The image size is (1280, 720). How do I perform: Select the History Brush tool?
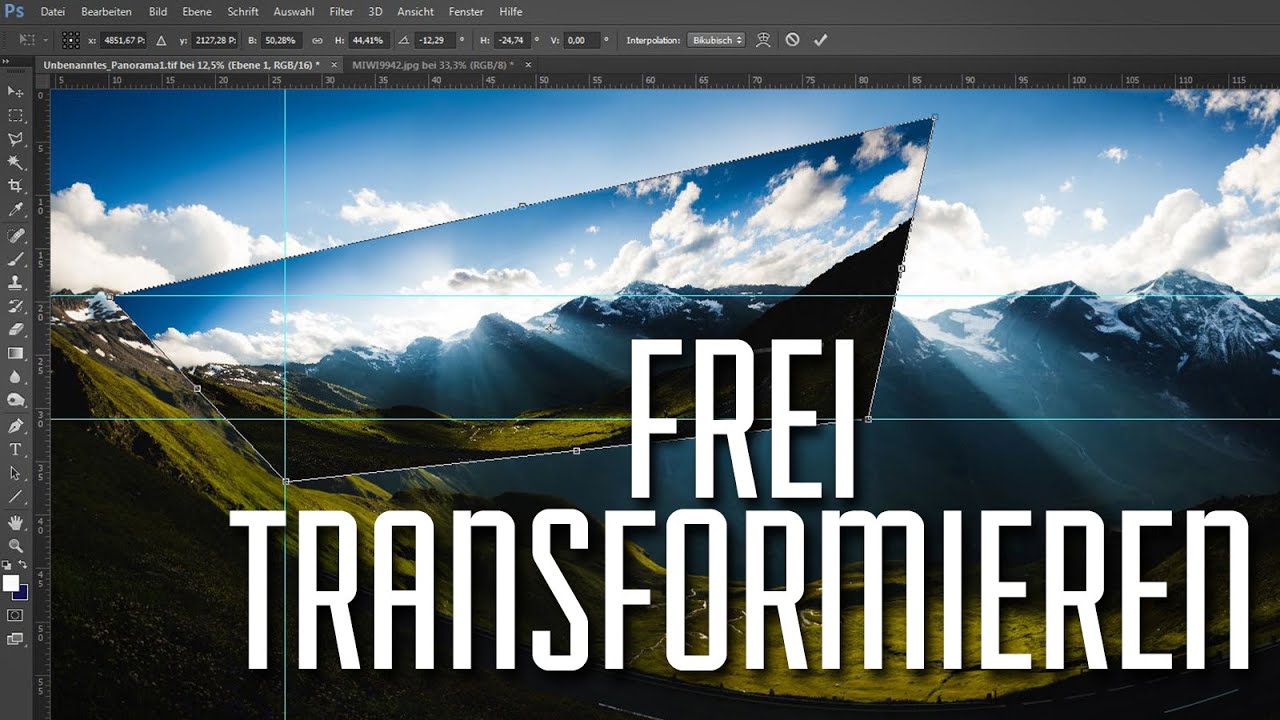tap(15, 305)
